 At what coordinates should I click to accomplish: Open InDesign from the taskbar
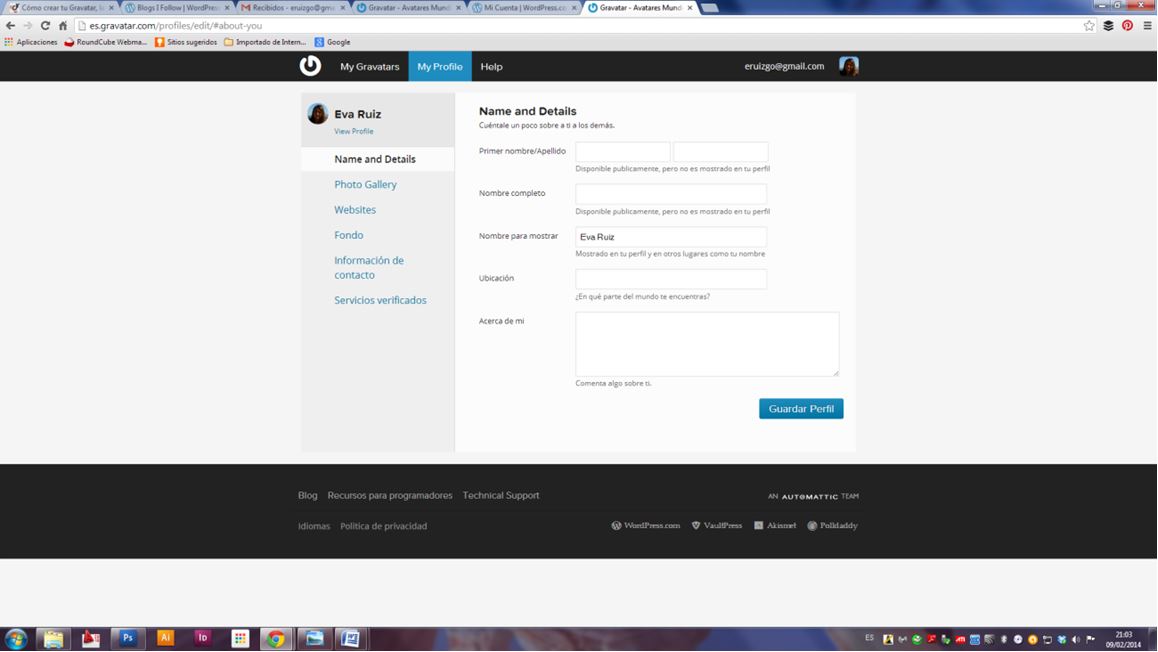(202, 638)
